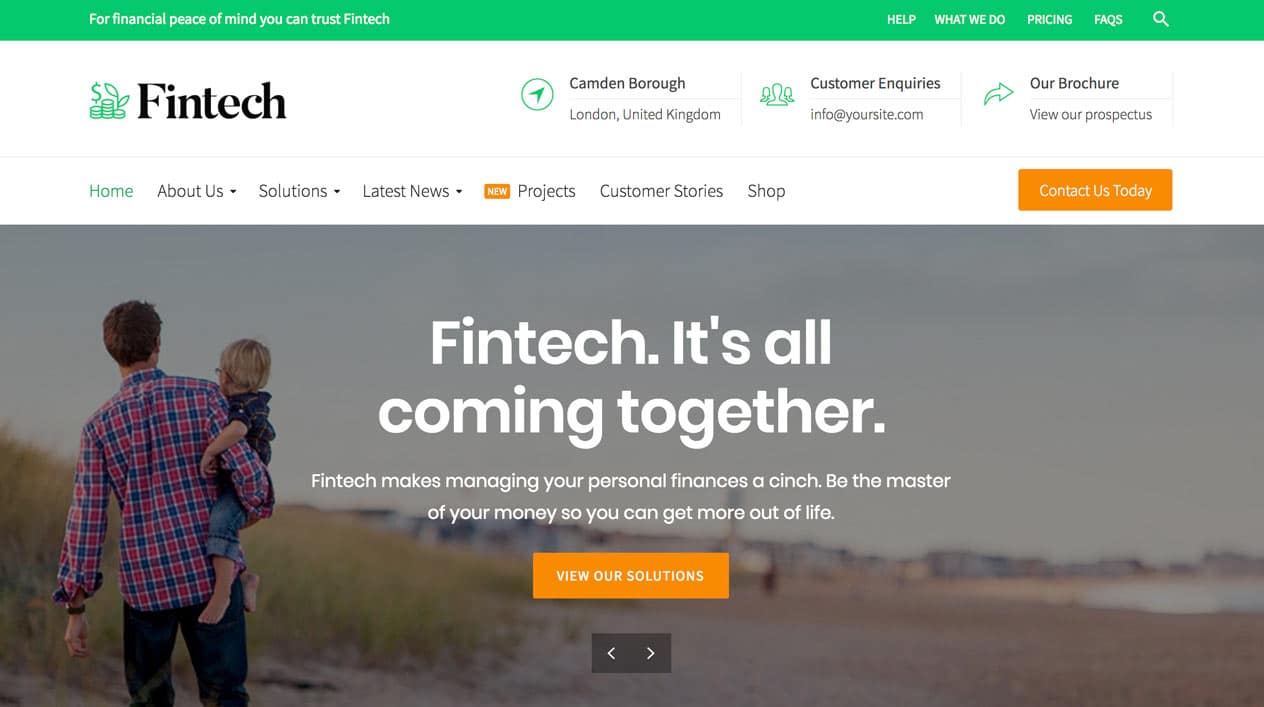
Task: Go to the Shop menu item
Action: (x=766, y=191)
